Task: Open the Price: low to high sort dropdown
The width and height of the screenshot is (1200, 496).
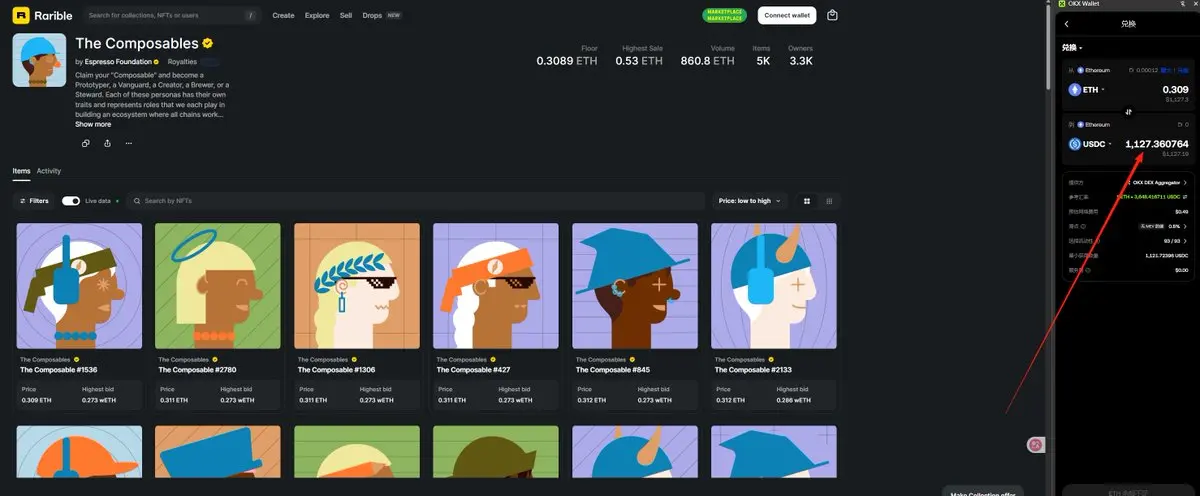Action: [751, 201]
